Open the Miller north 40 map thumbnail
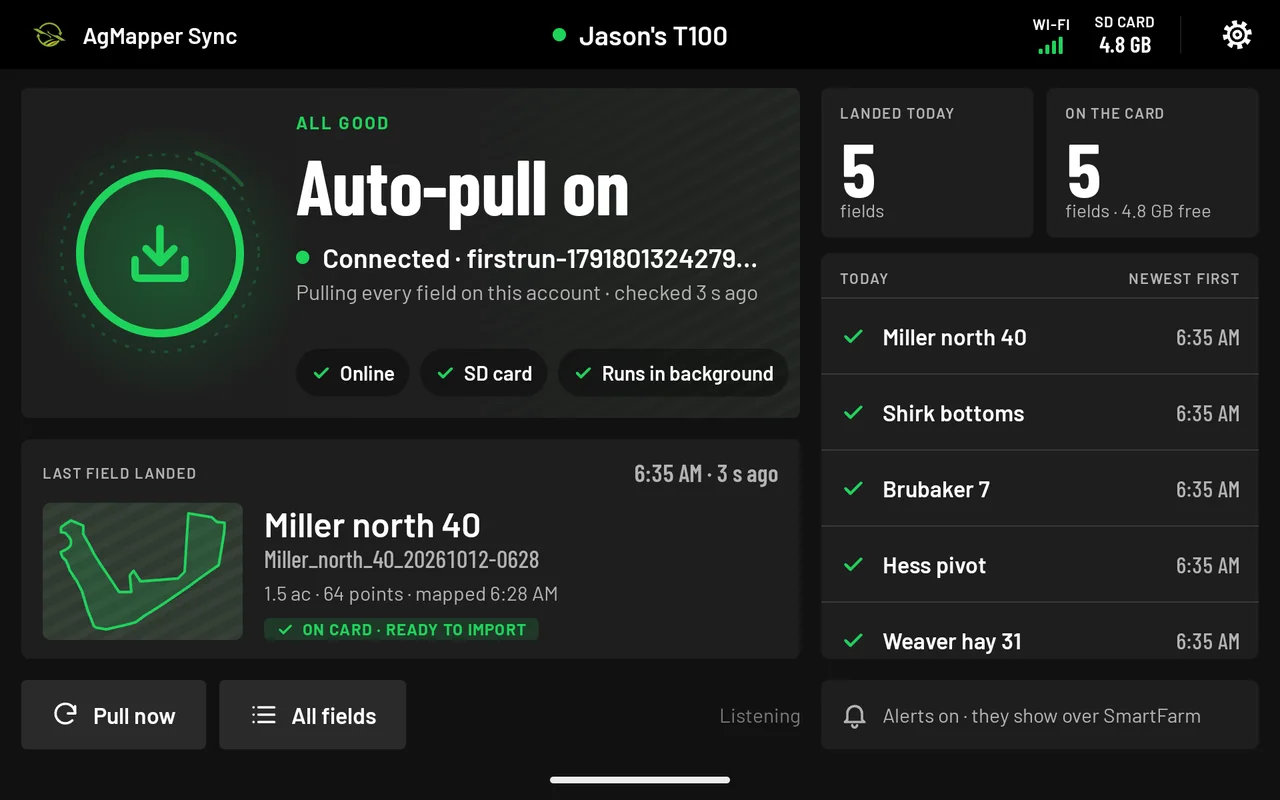The height and width of the screenshot is (800, 1280). pos(143,571)
